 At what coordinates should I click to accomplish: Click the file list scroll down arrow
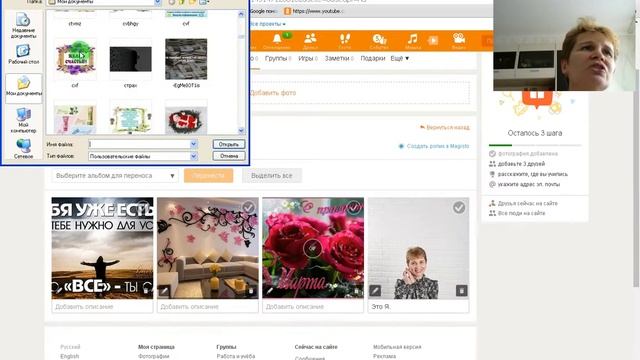[x=241, y=131]
